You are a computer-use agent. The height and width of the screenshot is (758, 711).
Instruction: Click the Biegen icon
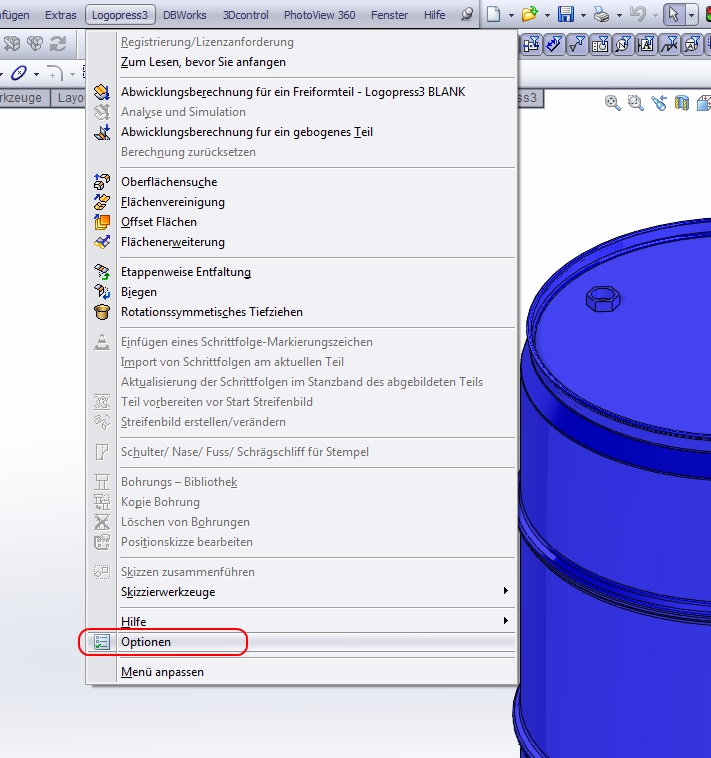click(x=102, y=292)
